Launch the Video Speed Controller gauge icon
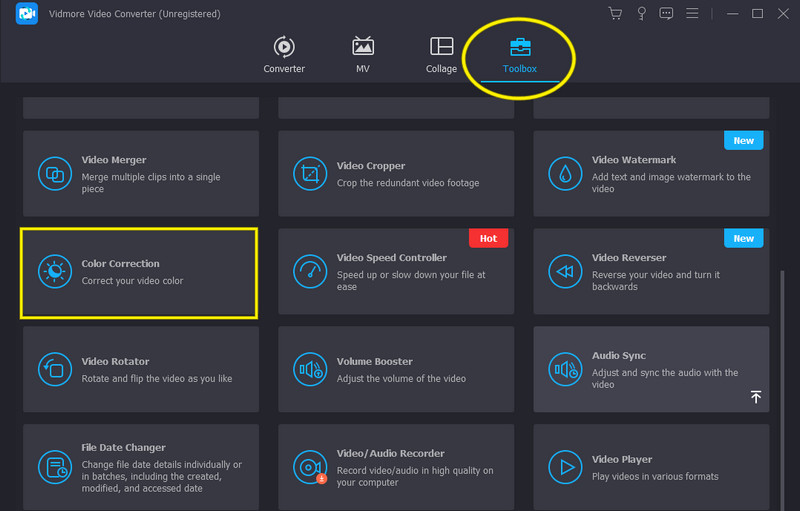The height and width of the screenshot is (511, 800). coord(309,272)
